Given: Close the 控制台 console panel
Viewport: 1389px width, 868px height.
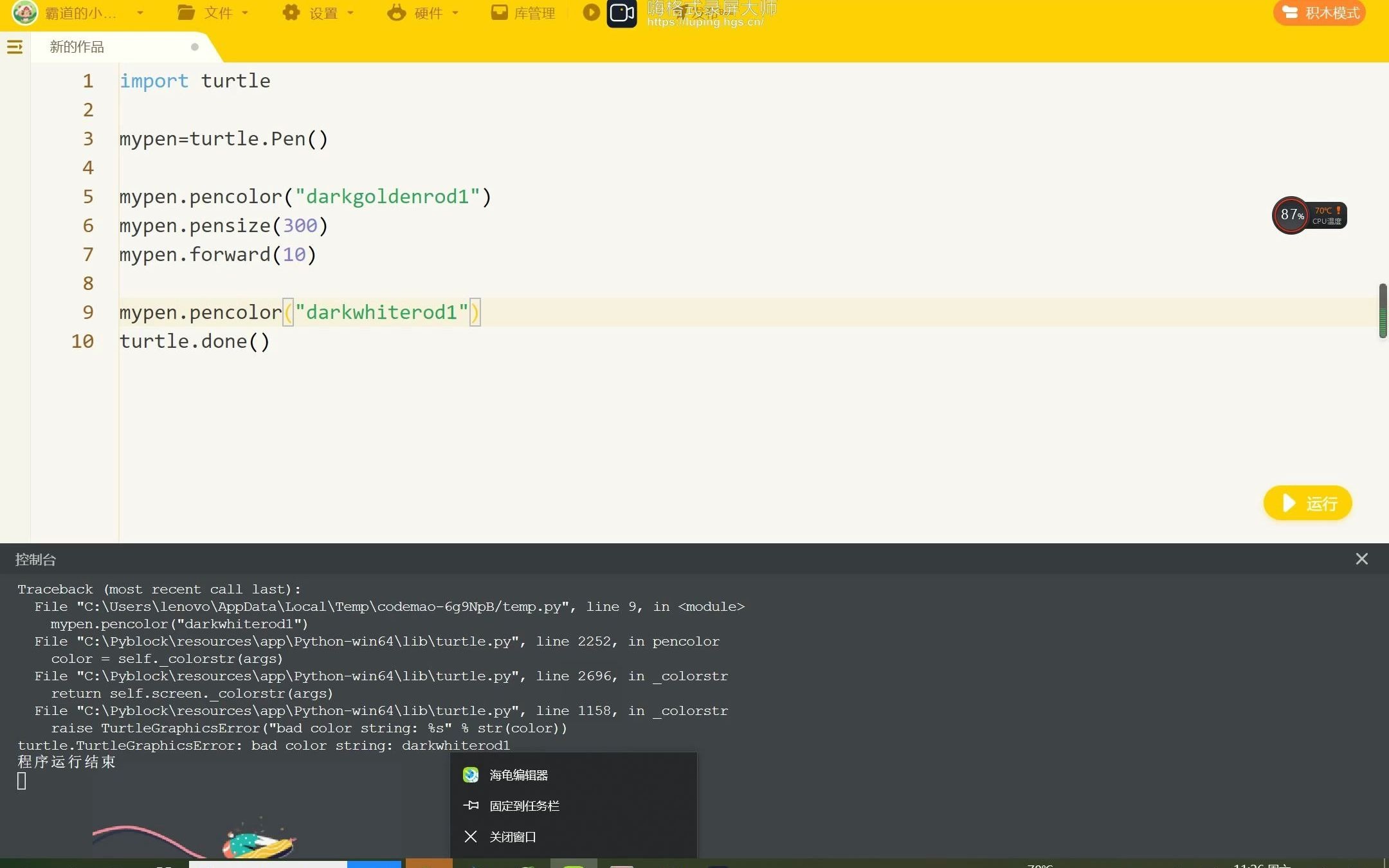Looking at the screenshot, I should 1361,559.
